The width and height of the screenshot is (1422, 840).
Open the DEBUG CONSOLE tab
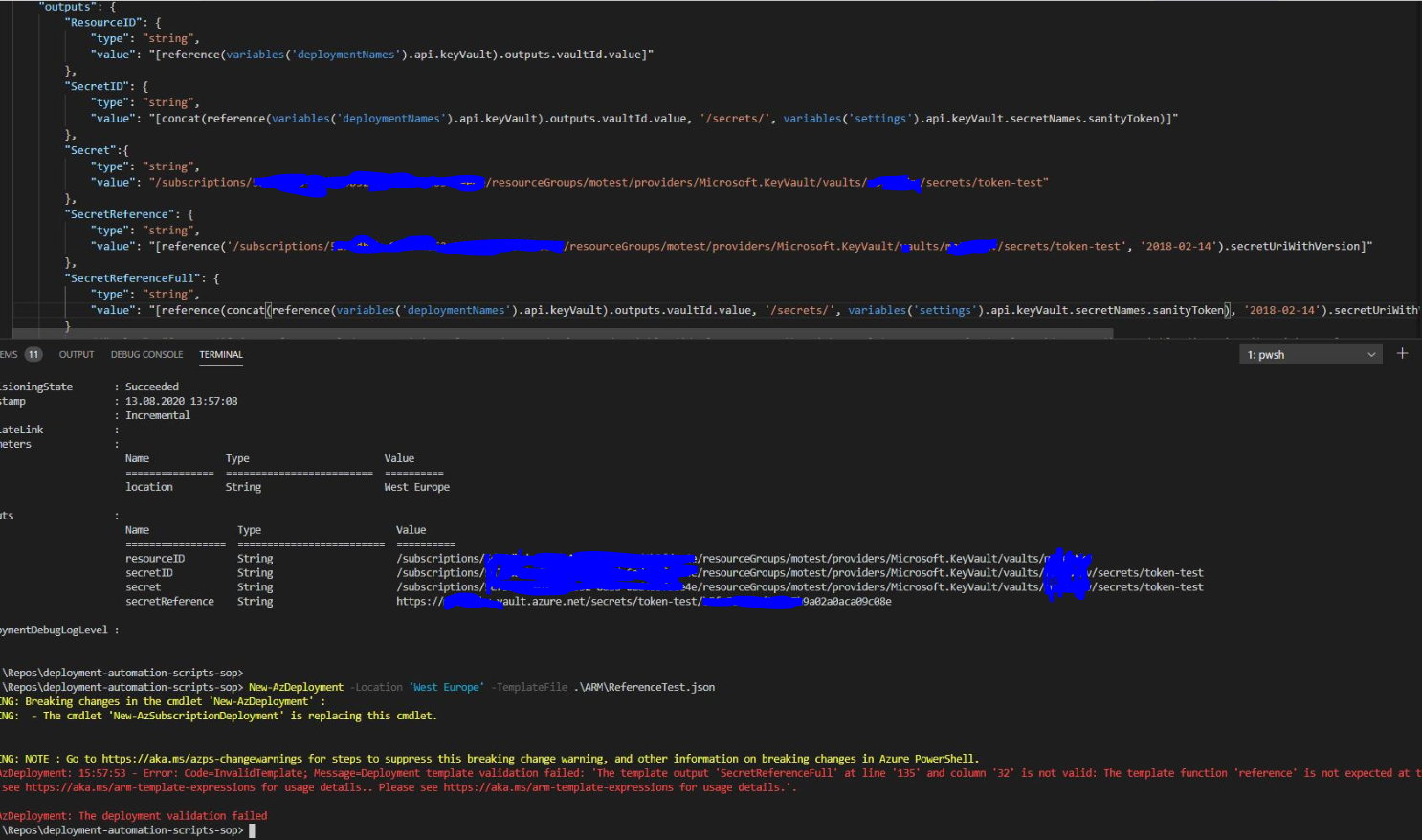pos(145,353)
